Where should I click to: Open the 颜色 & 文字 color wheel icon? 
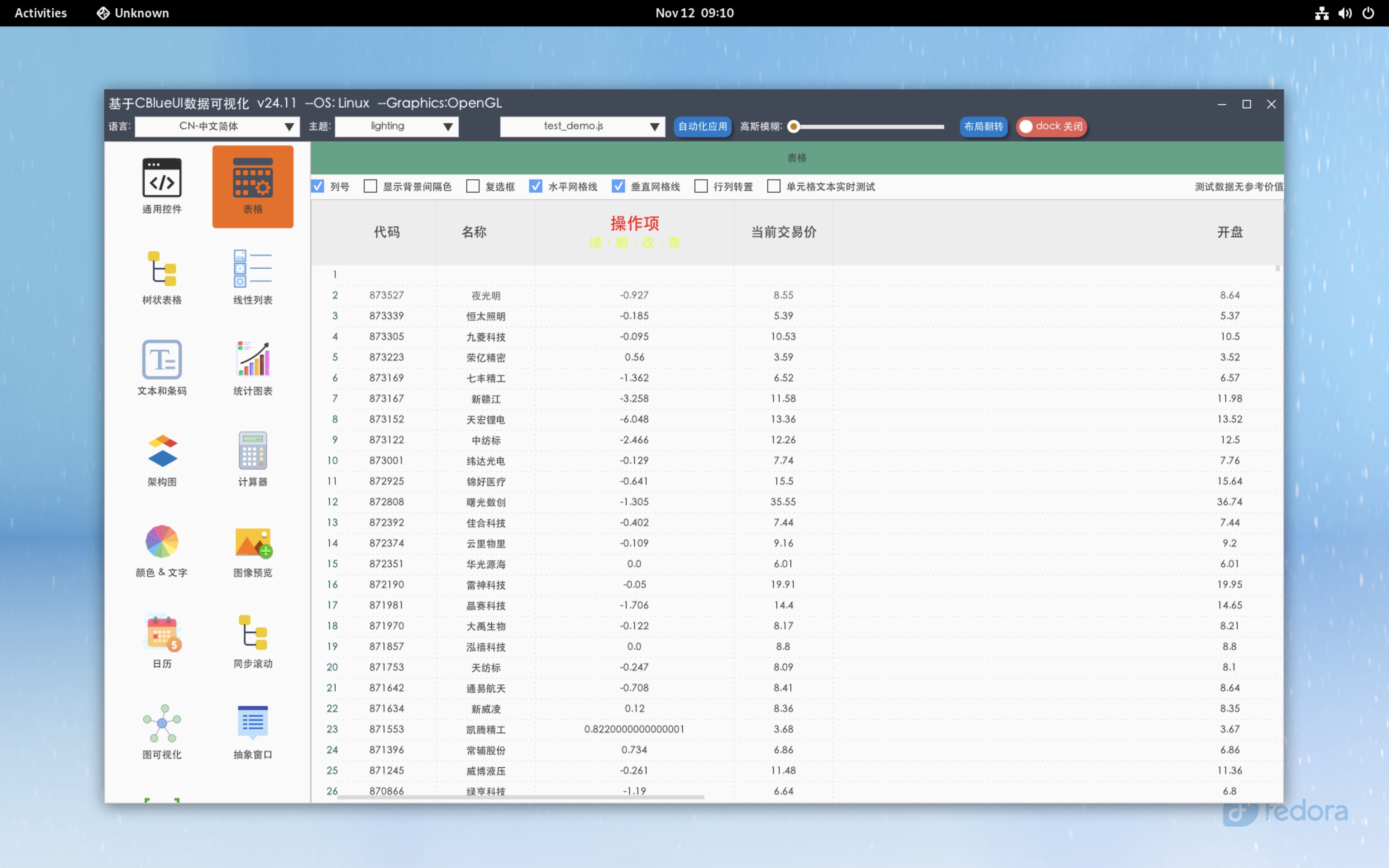click(x=162, y=541)
